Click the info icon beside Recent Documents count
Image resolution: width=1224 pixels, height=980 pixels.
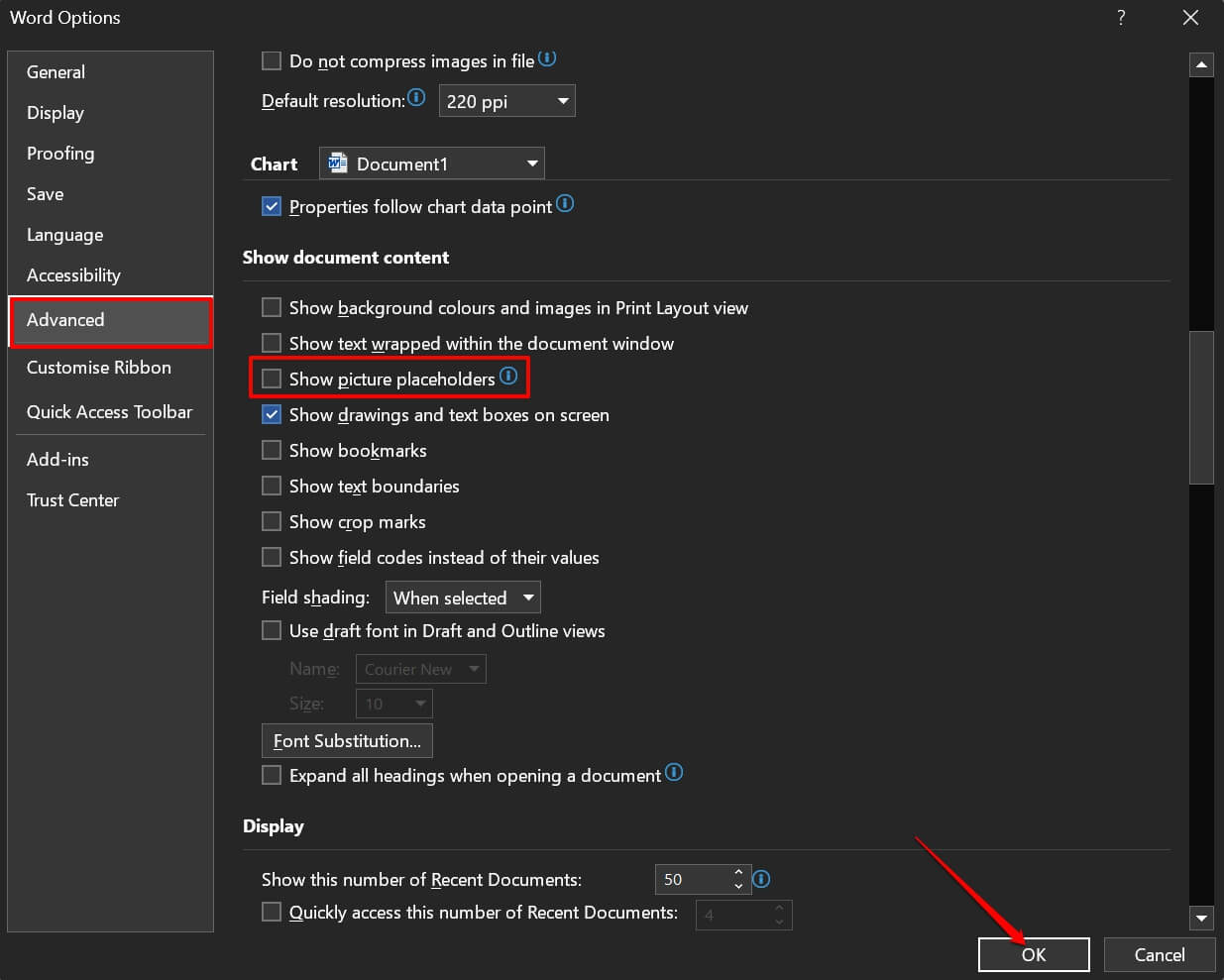click(761, 879)
